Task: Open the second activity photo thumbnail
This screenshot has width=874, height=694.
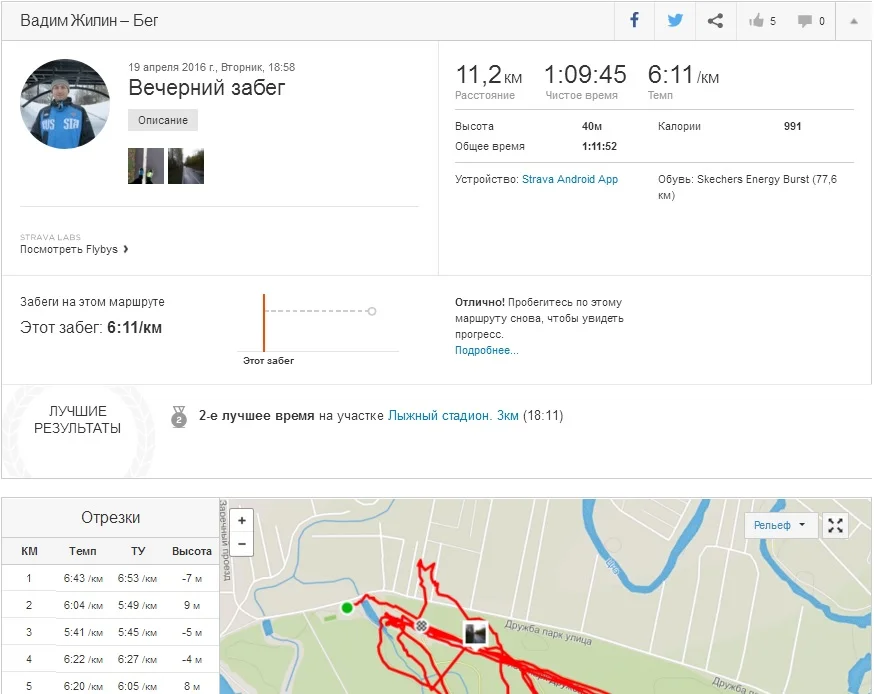Action: coord(186,166)
